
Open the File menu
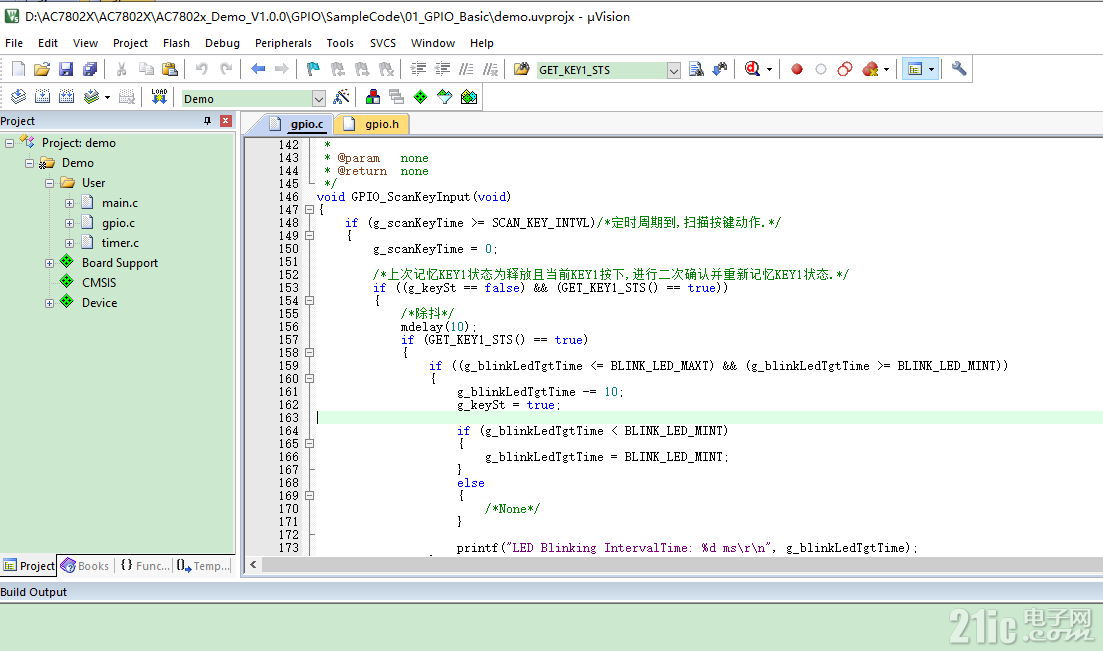[x=14, y=43]
